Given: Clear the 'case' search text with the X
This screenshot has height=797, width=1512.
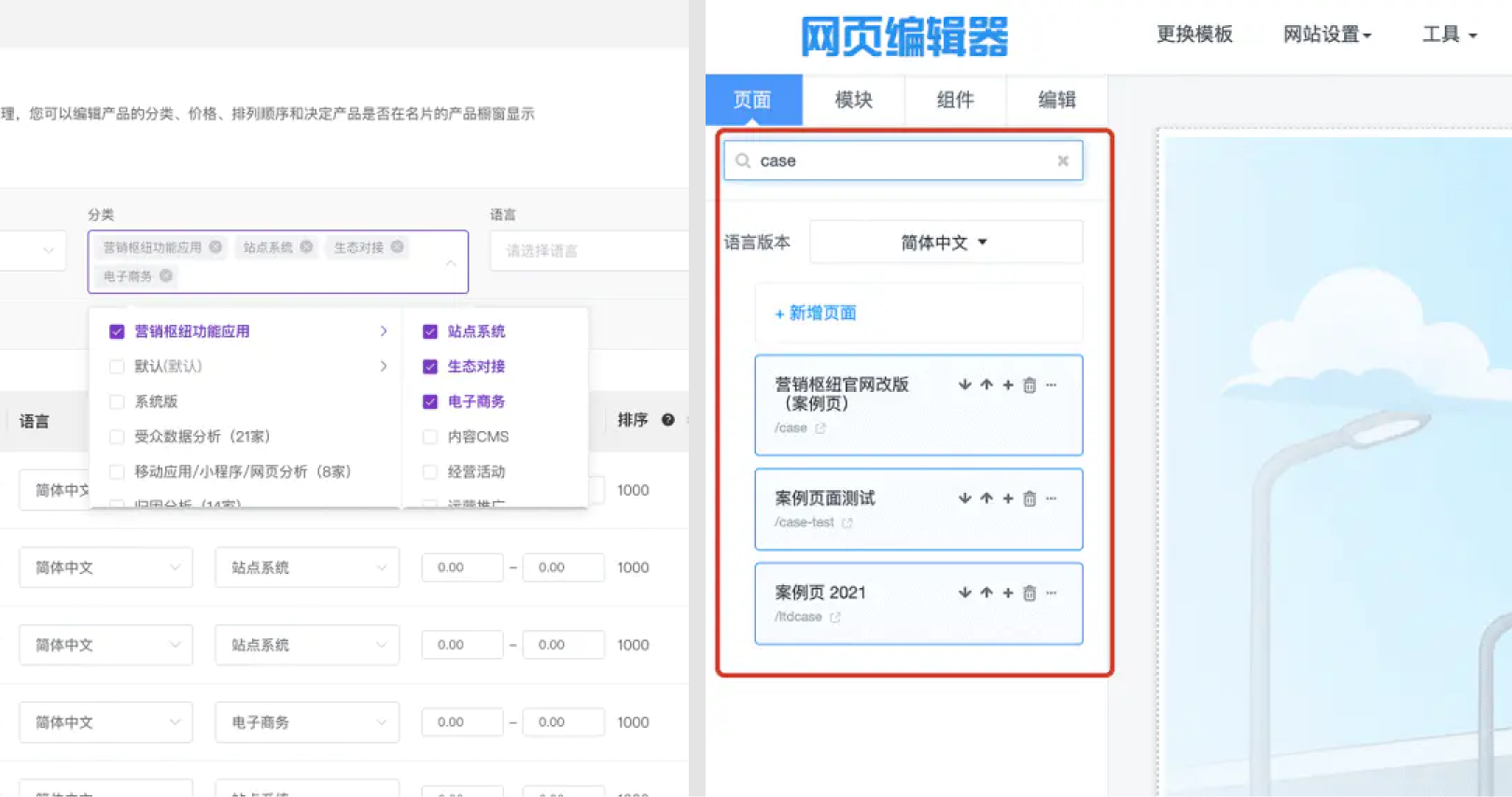Looking at the screenshot, I should click(1063, 161).
